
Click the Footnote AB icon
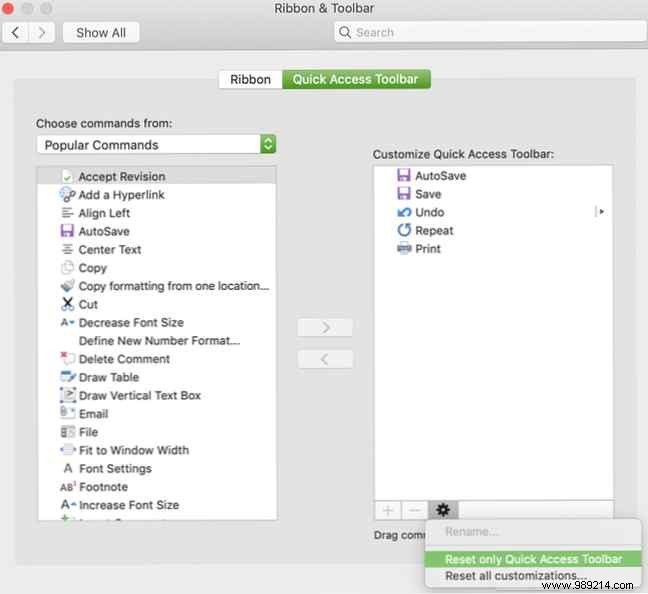click(x=68, y=487)
